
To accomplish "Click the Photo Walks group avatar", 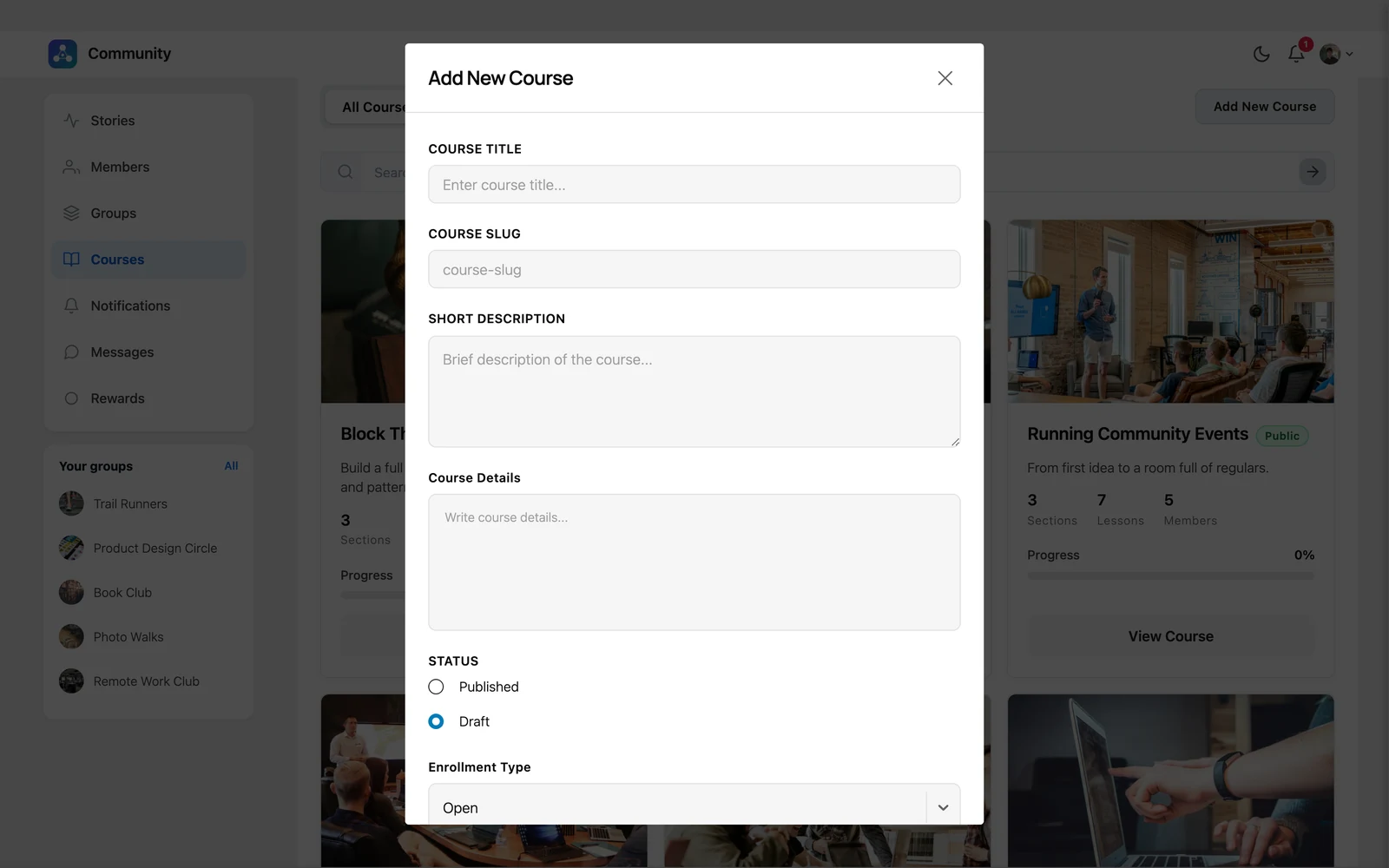I will click(71, 637).
